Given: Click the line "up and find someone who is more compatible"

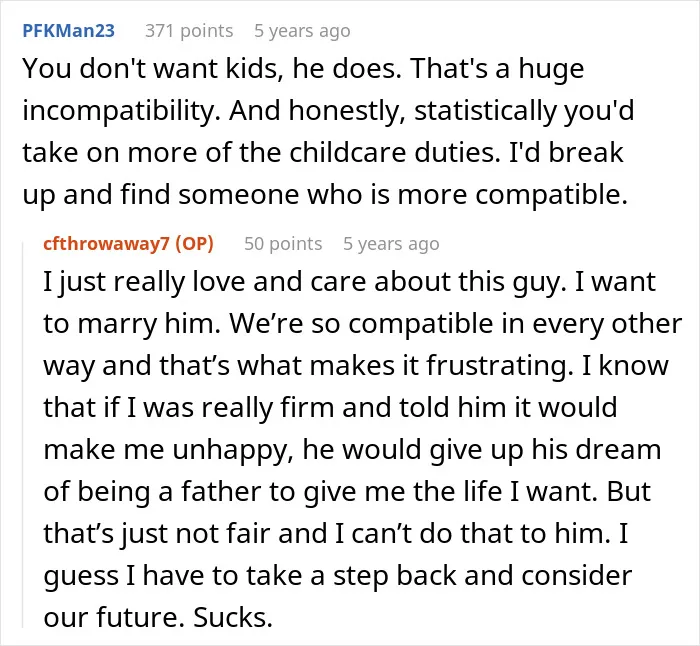Looking at the screenshot, I should point(325,195).
